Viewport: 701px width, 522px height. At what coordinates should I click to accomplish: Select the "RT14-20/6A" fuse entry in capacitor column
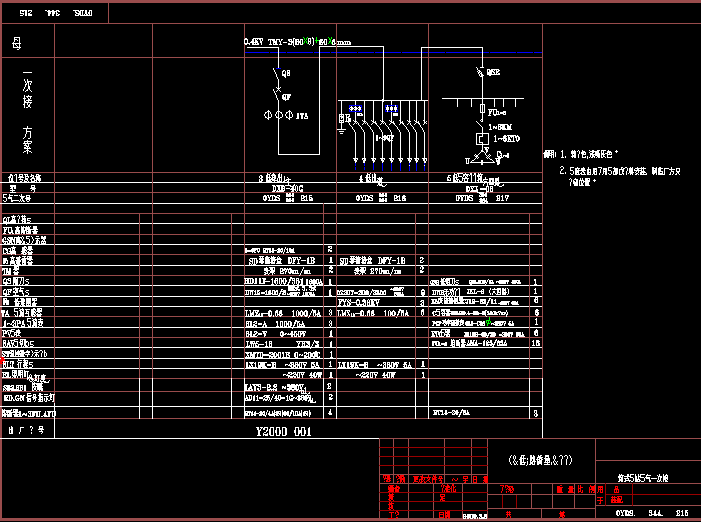(x=451, y=413)
